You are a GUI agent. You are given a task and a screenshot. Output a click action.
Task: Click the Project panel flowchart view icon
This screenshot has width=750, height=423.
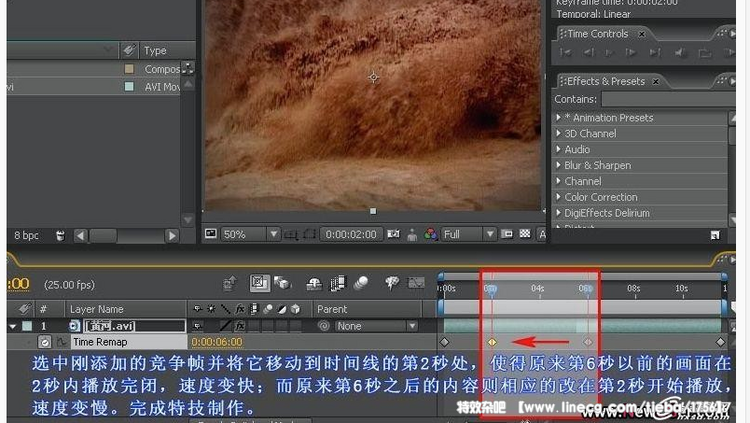tap(188, 68)
